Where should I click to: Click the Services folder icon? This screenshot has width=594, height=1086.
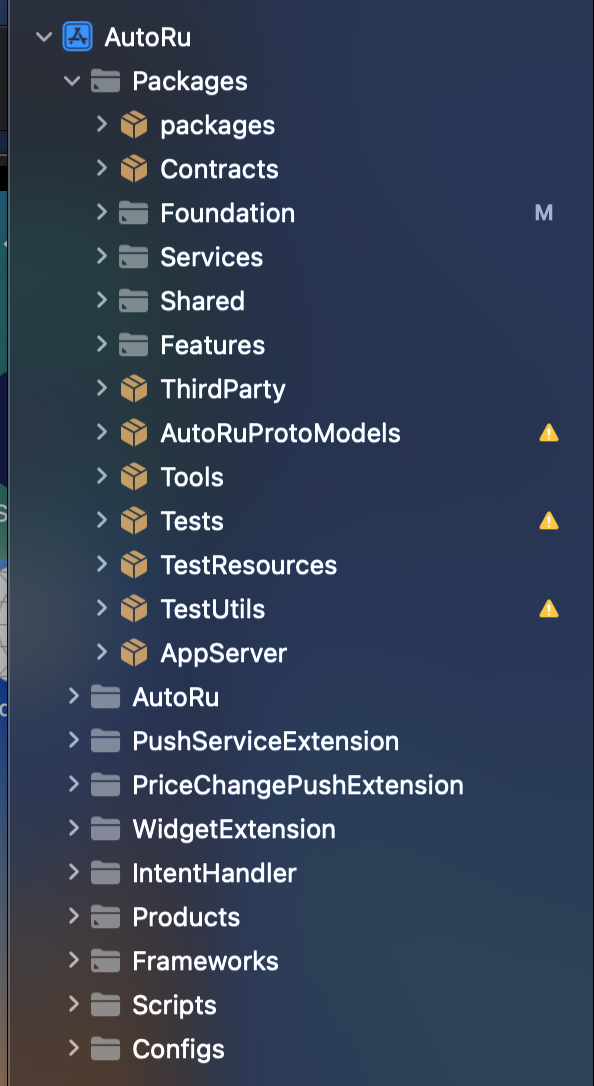(x=134, y=257)
